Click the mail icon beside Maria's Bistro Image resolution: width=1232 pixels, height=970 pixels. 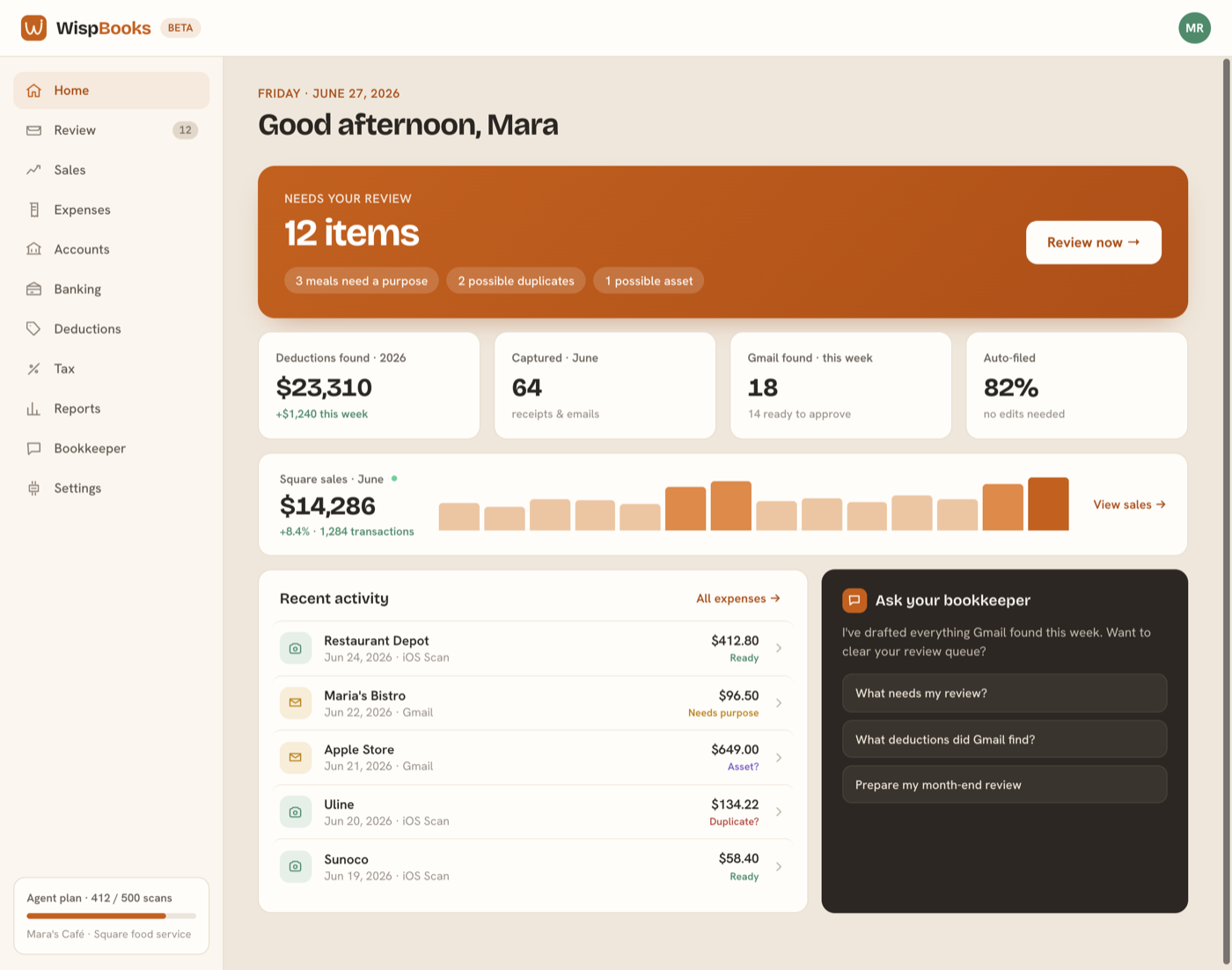coord(296,703)
